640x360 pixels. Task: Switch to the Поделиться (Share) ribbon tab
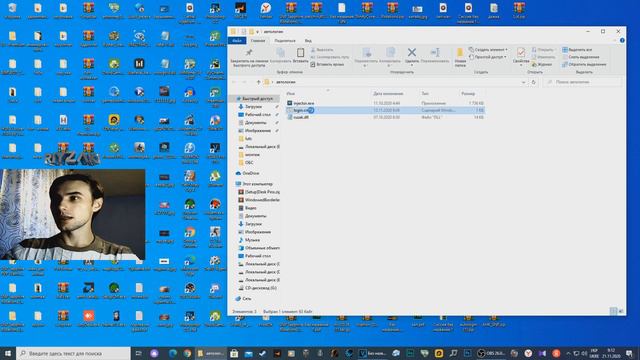coord(285,40)
